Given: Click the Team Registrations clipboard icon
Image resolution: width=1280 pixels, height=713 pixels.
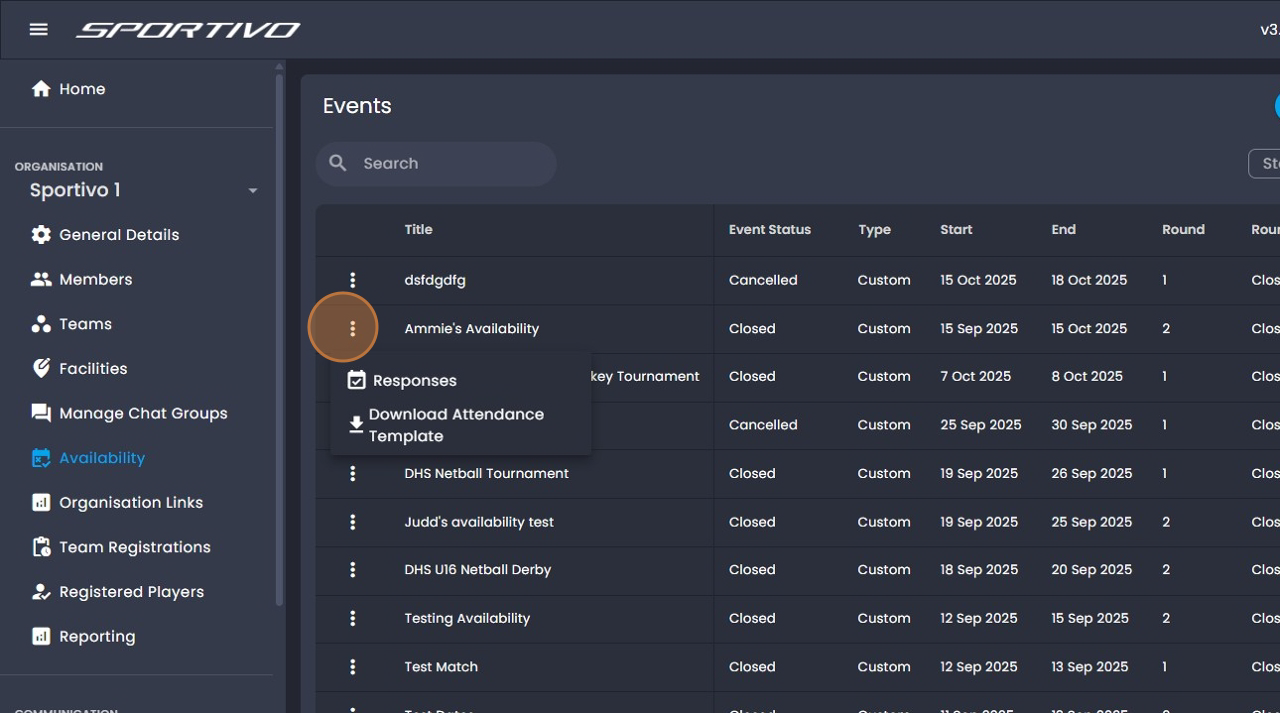Looking at the screenshot, I should click(x=41, y=547).
